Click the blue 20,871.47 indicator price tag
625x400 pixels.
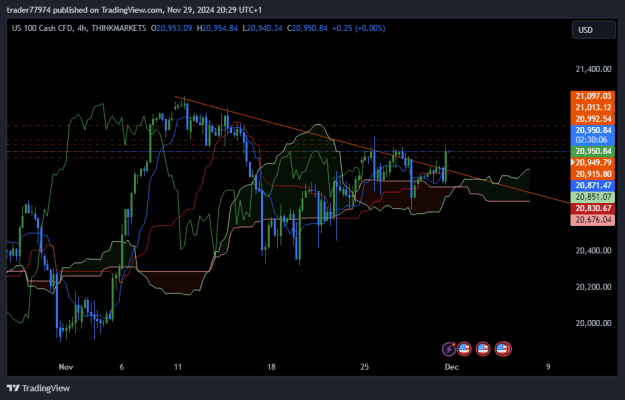coord(593,185)
